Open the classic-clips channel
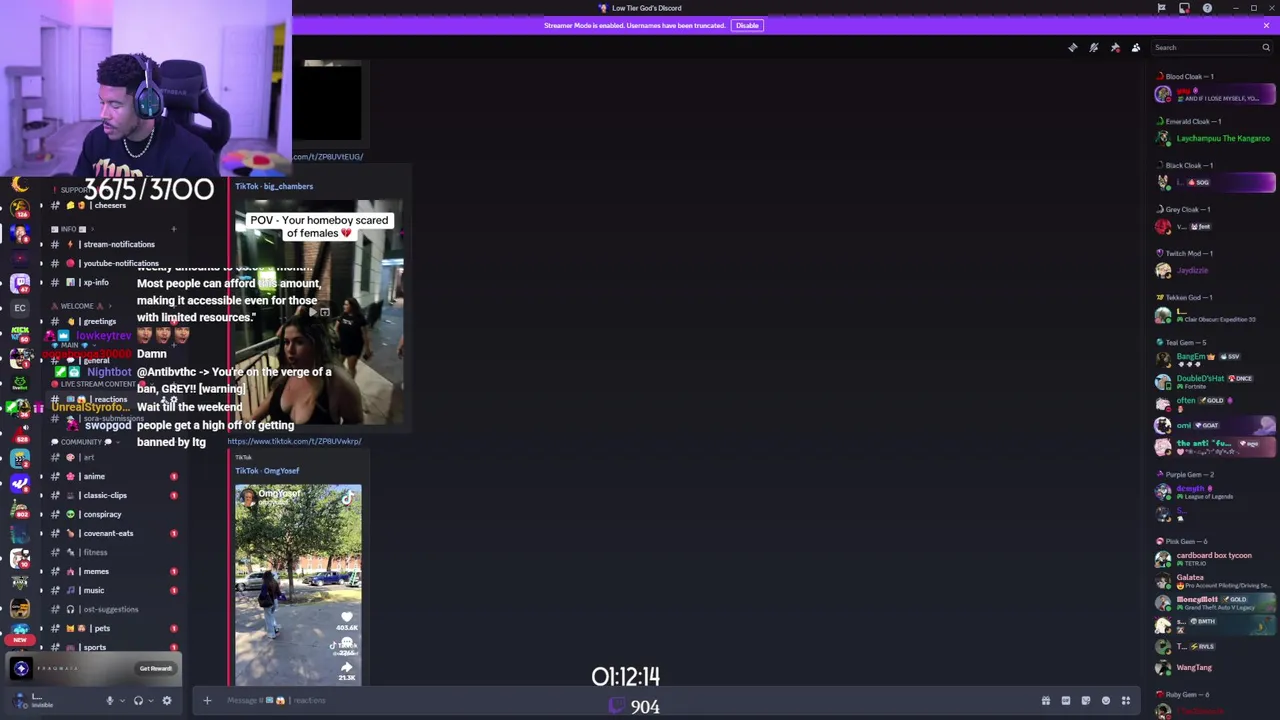The image size is (1280, 720). coord(115,495)
